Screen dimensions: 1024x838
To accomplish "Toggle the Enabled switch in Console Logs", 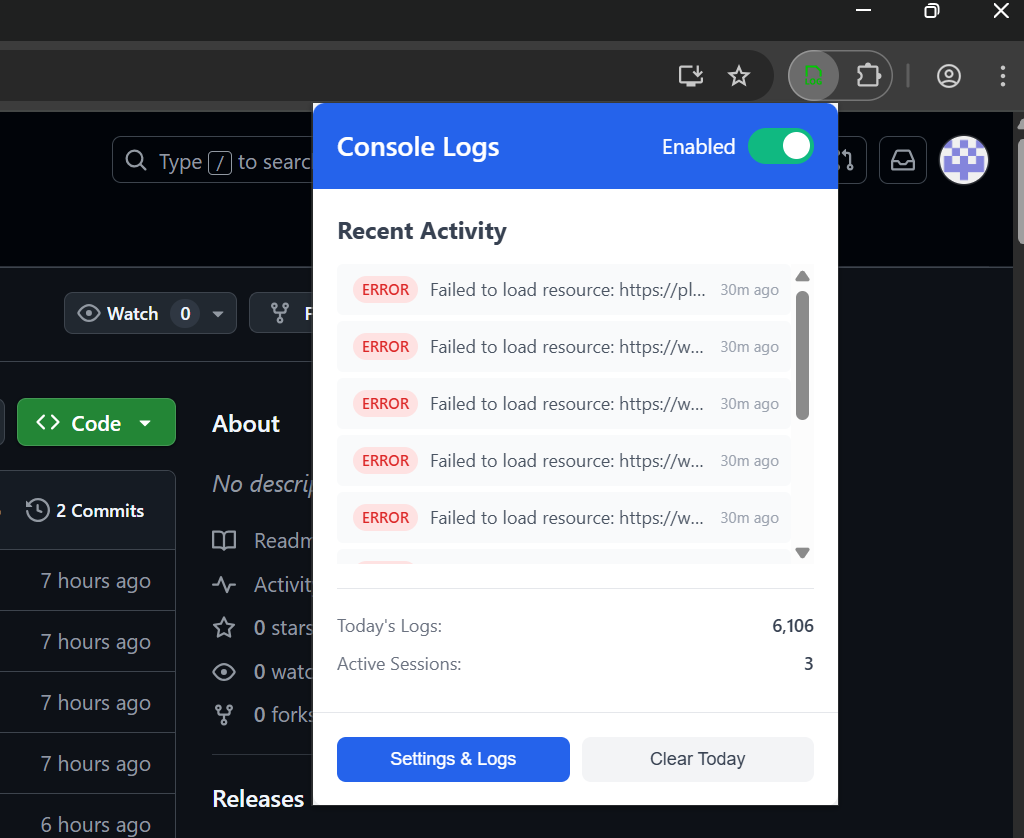I will pos(780,146).
